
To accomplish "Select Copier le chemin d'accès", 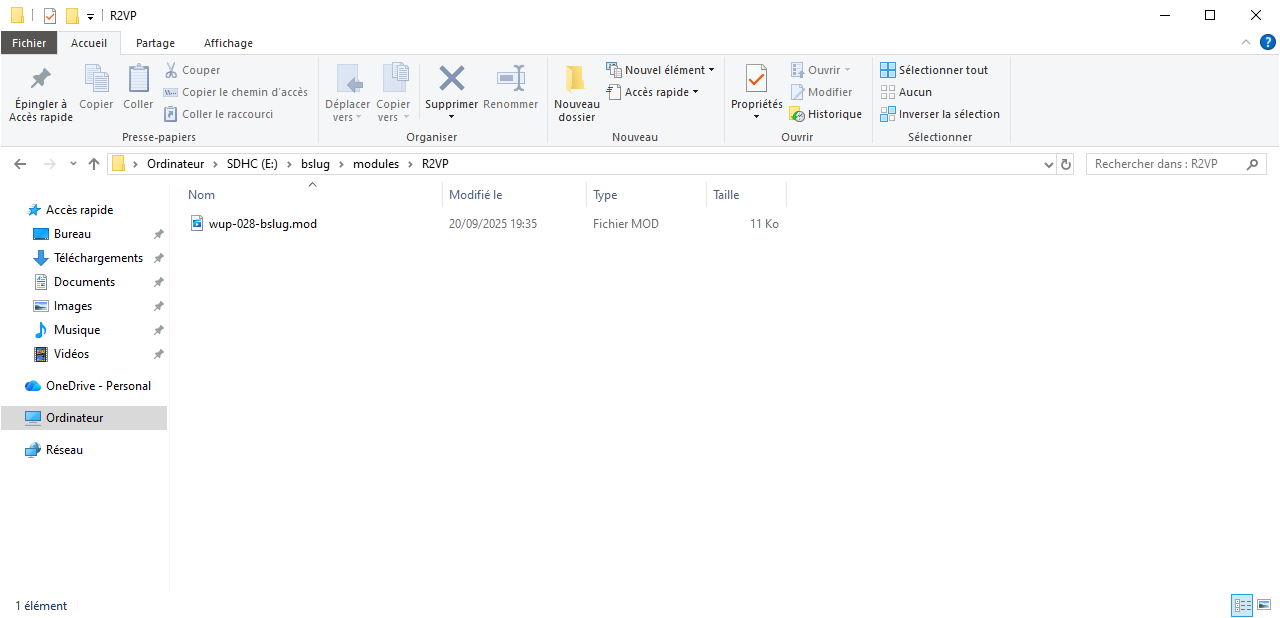I will [235, 92].
